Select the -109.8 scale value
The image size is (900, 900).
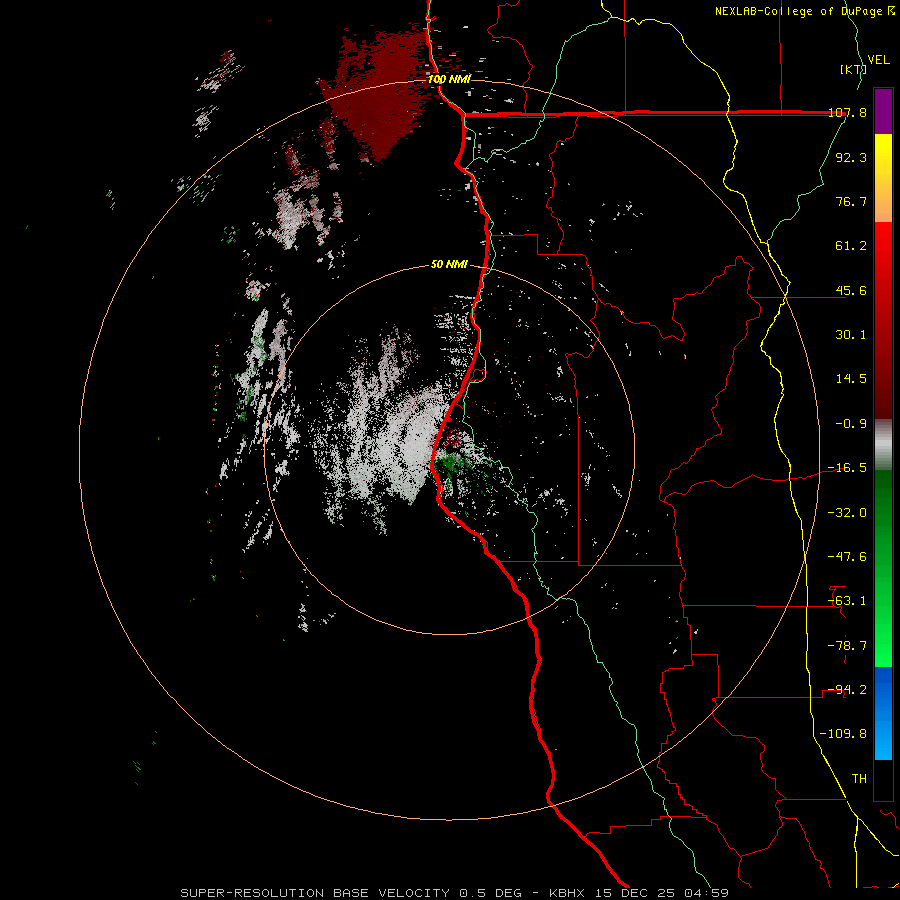[x=843, y=734]
